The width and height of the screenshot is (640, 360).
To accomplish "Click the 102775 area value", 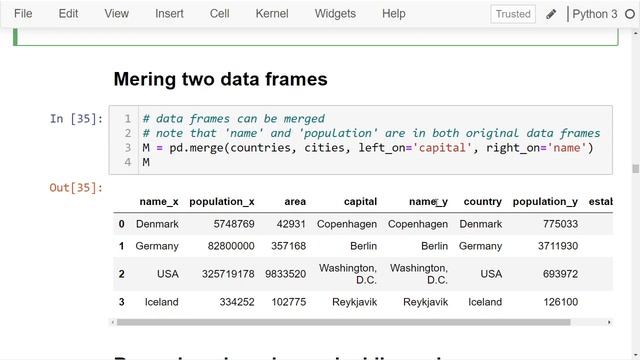I will pos(289,302).
